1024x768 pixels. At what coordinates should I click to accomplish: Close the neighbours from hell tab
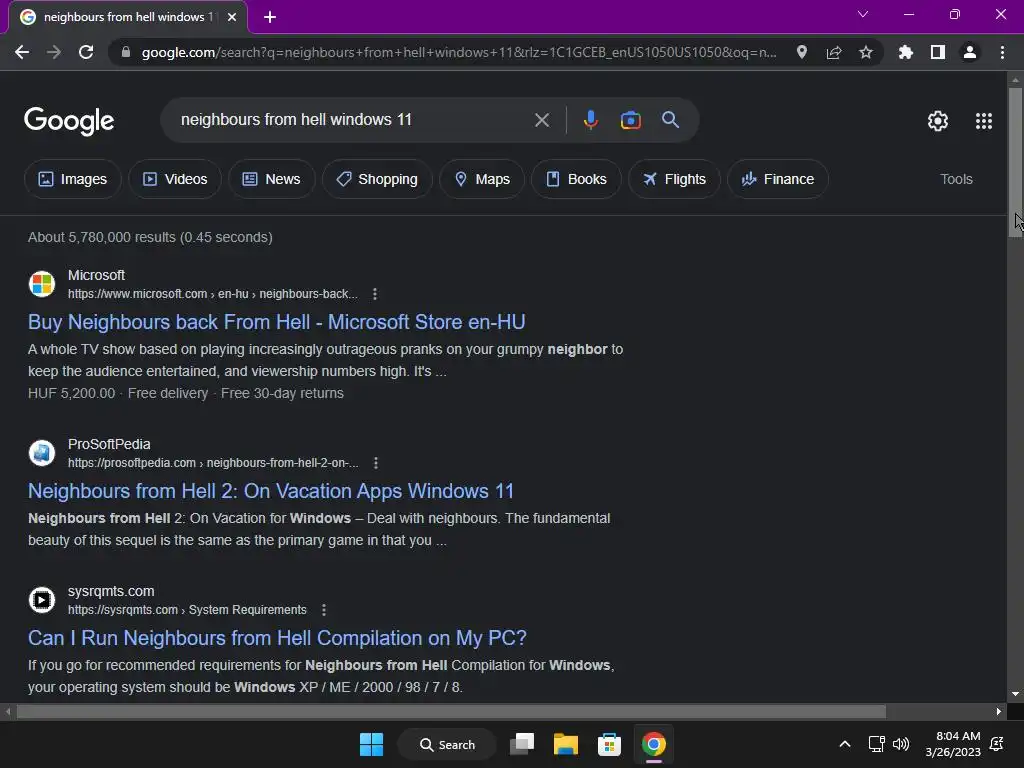[232, 17]
